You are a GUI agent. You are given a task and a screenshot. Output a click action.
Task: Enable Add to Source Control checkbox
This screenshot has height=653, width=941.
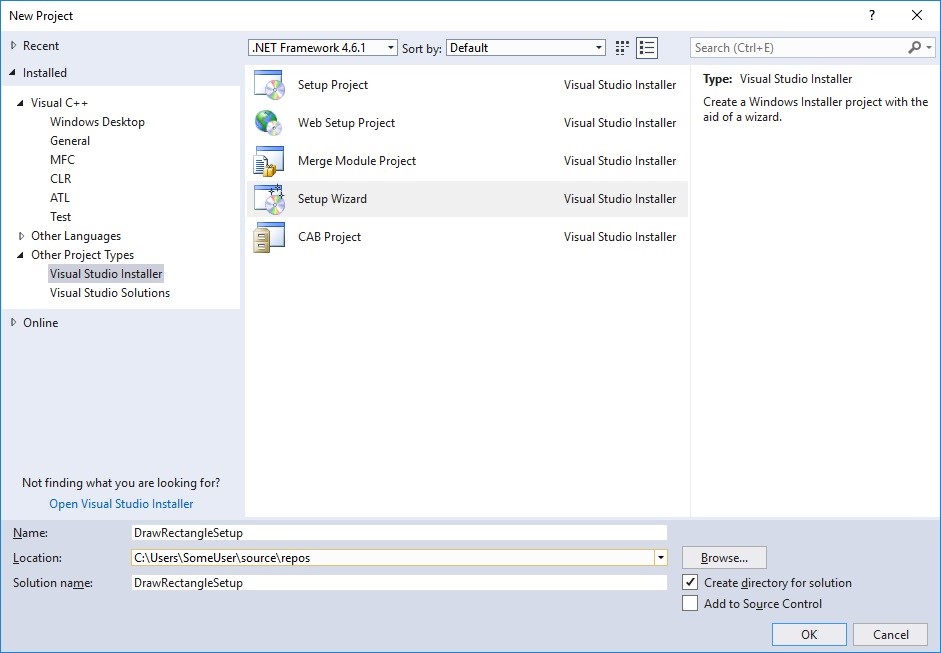[x=690, y=603]
